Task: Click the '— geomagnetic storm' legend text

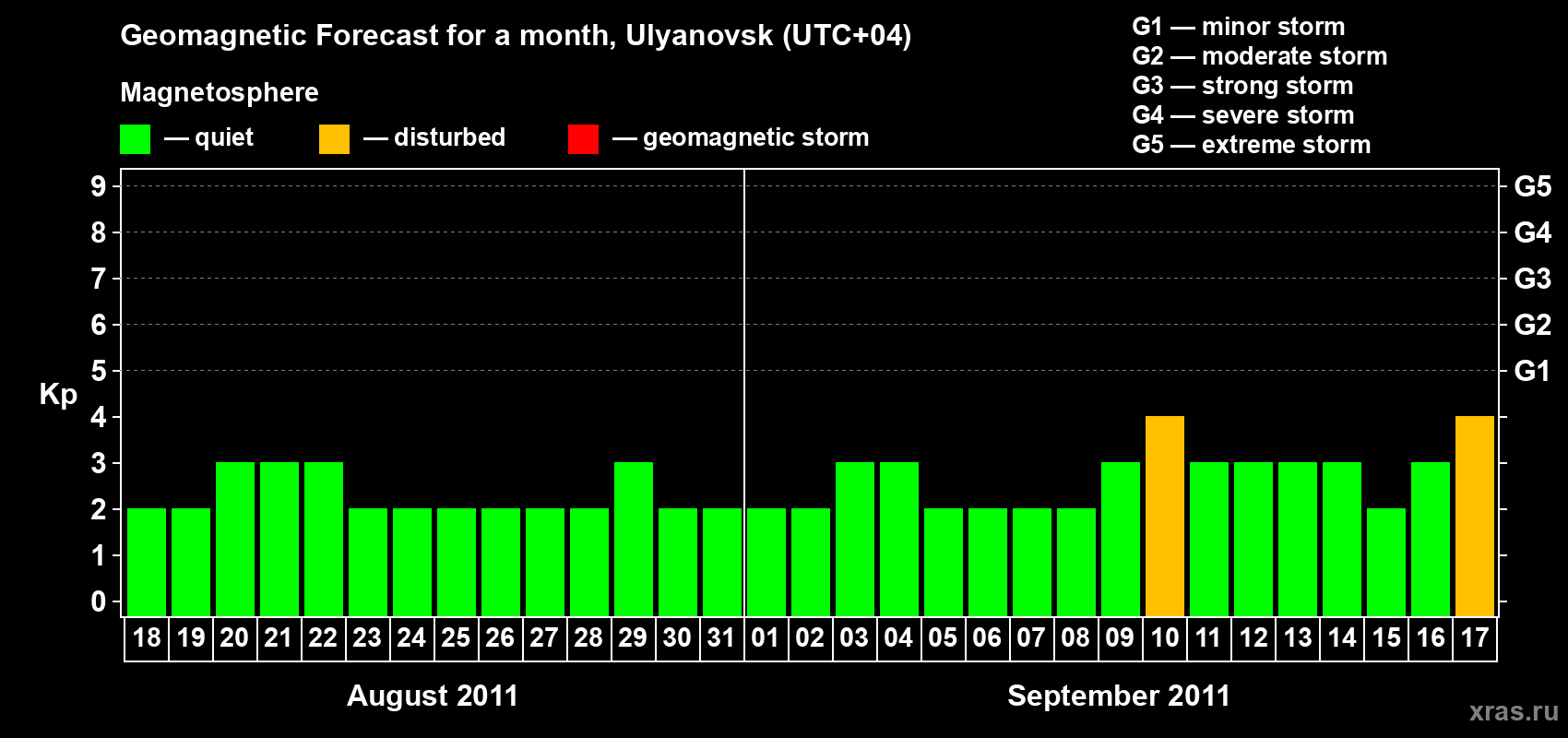Action: point(741,138)
